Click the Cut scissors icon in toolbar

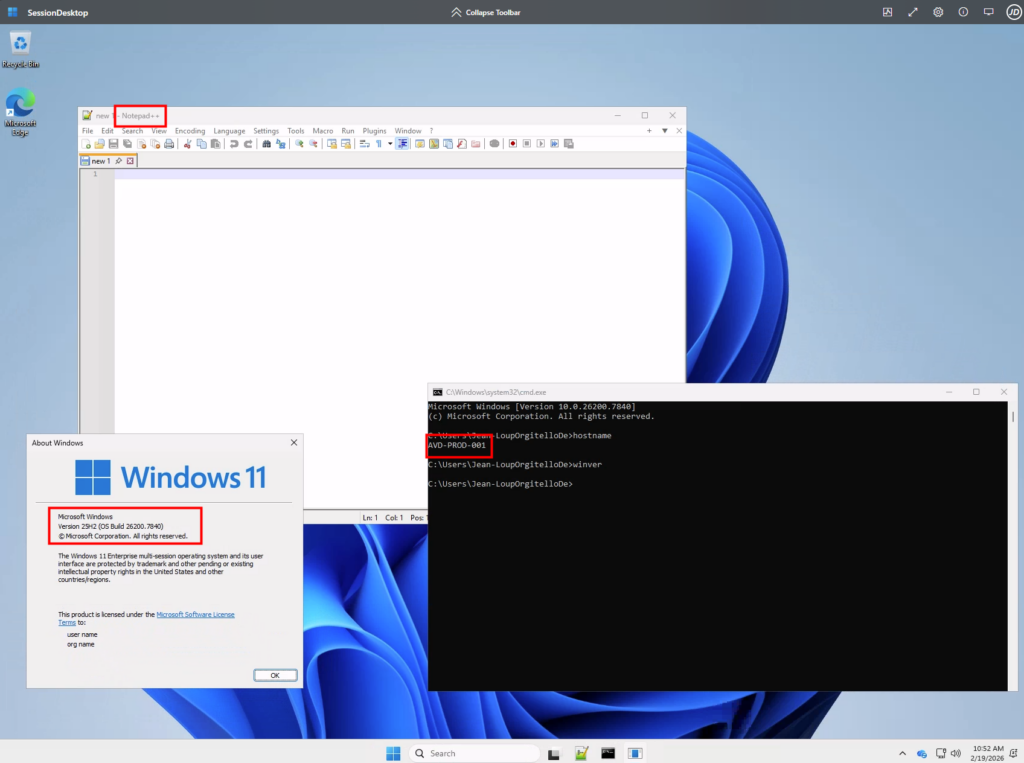187,144
